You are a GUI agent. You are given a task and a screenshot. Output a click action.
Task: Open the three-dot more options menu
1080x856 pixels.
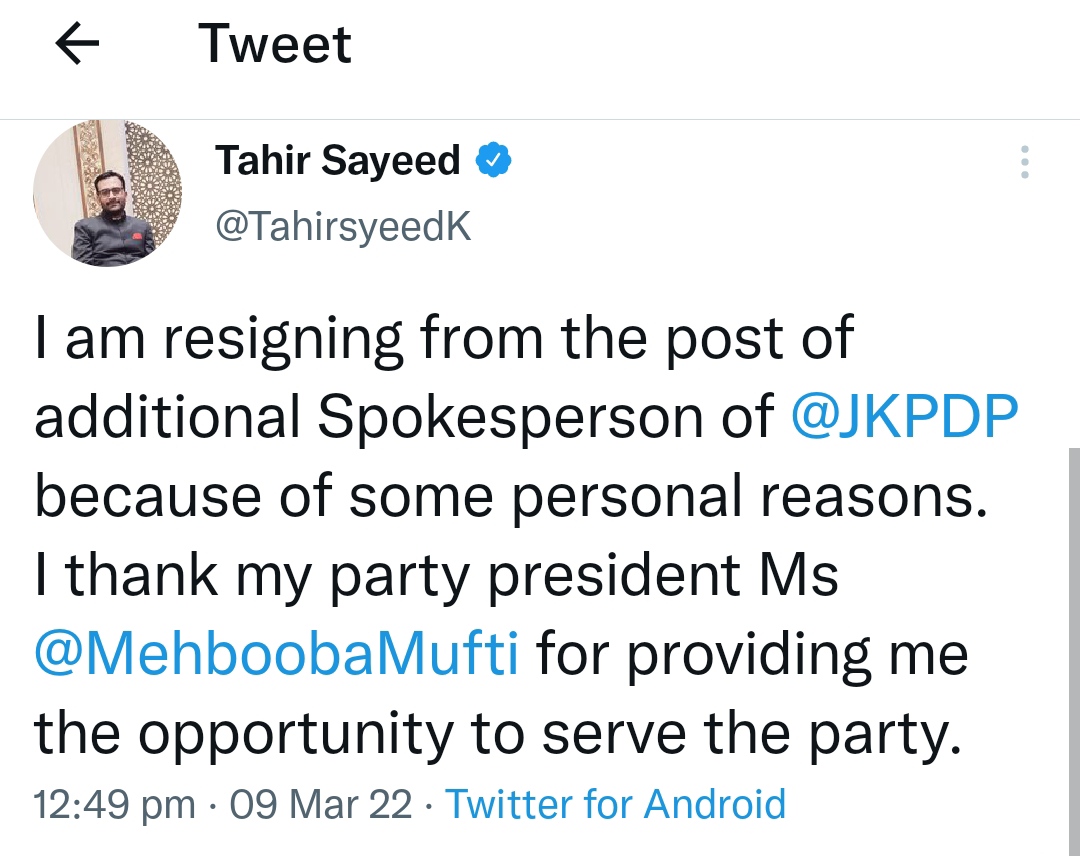tap(1023, 162)
